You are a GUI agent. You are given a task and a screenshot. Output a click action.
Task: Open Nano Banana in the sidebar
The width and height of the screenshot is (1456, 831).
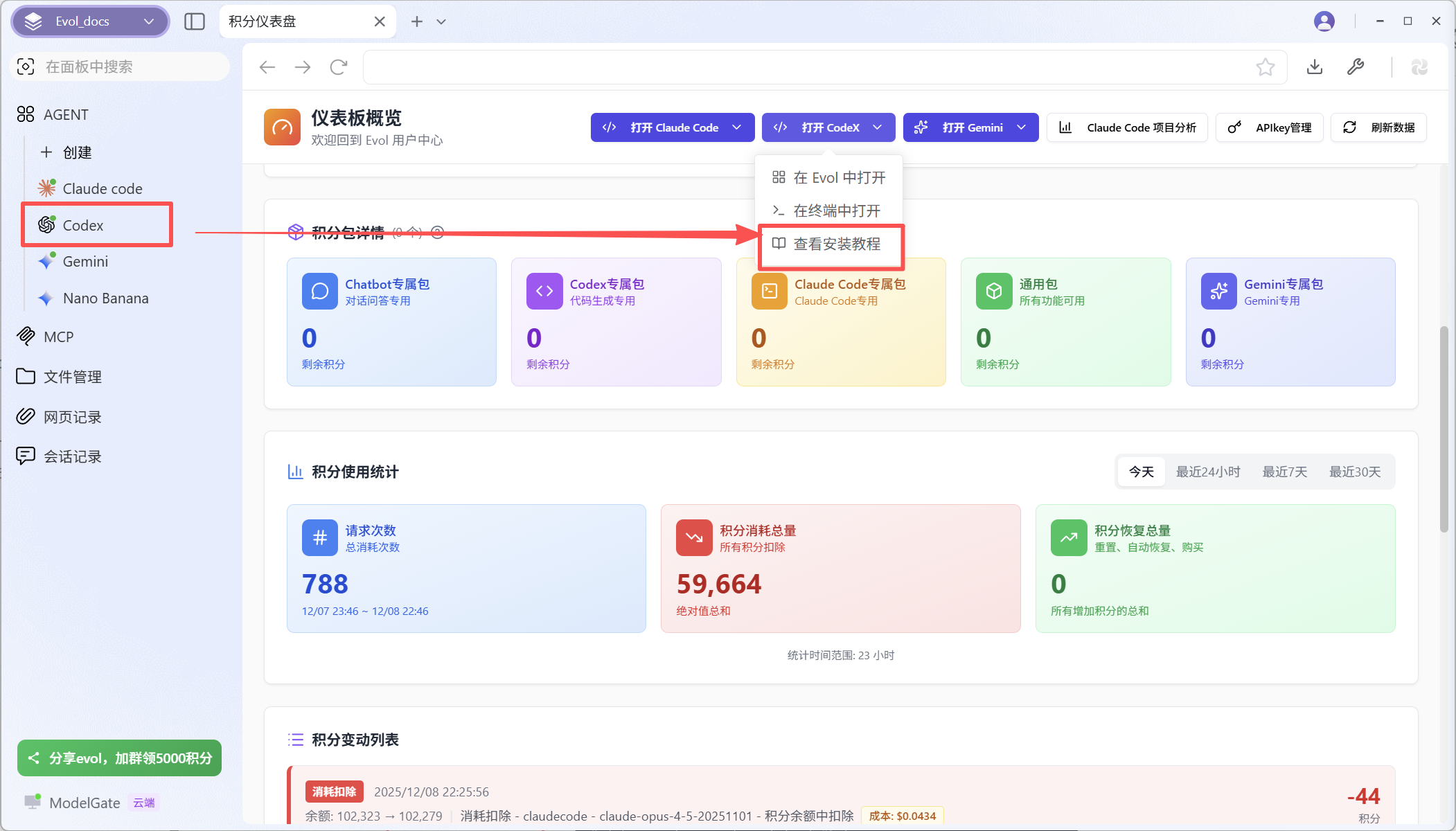(105, 298)
